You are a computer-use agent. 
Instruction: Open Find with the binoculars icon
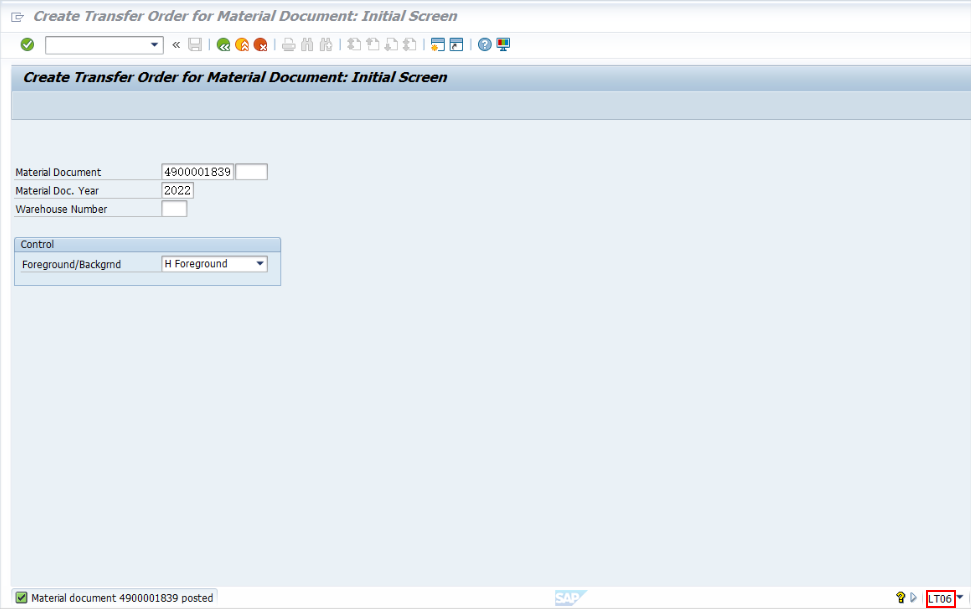[x=308, y=44]
